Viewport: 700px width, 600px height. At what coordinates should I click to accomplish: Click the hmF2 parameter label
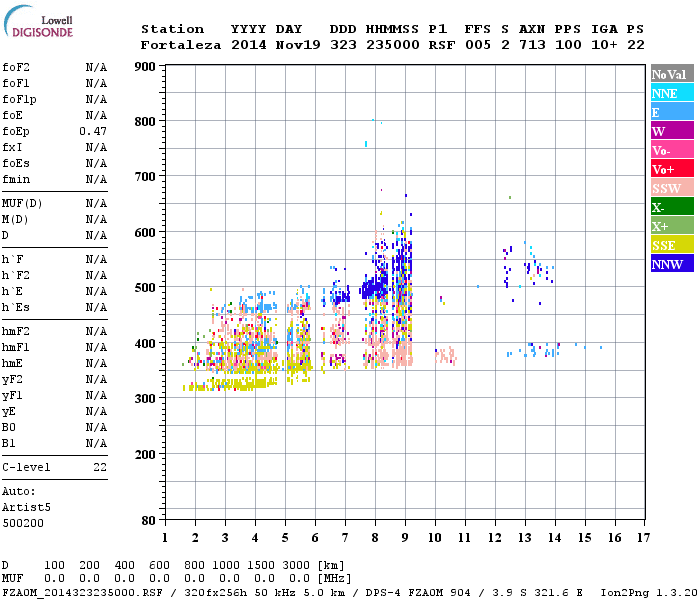[x=16, y=331]
